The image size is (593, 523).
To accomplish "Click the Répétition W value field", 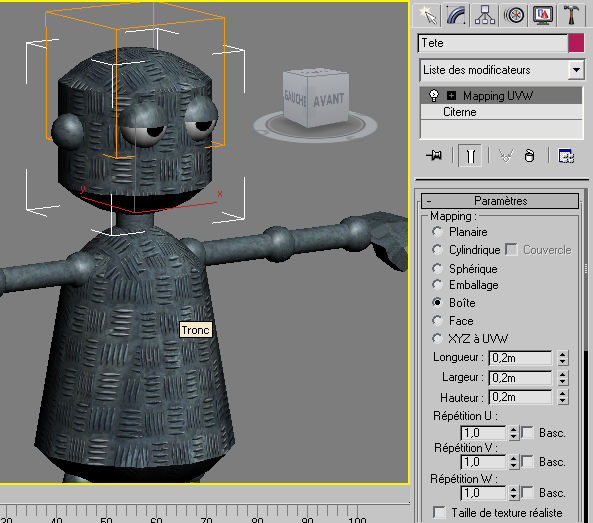I will 483,493.
